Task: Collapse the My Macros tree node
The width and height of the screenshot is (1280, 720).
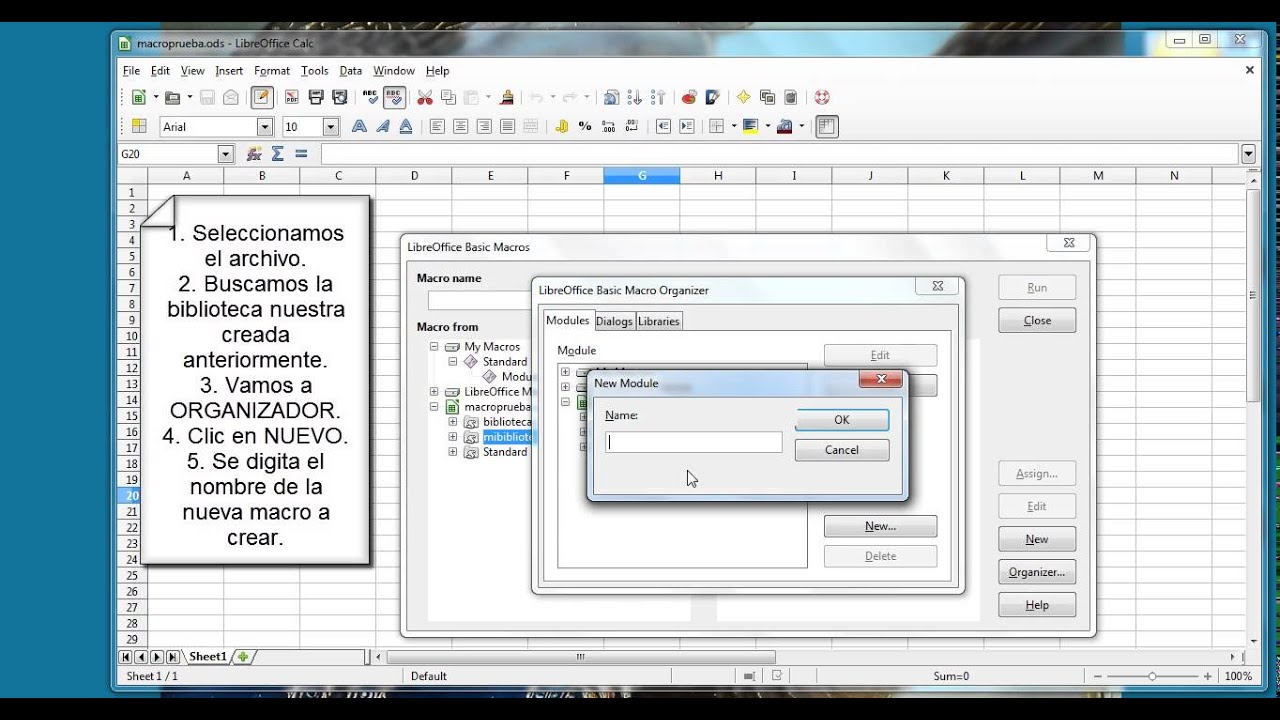Action: [x=434, y=347]
